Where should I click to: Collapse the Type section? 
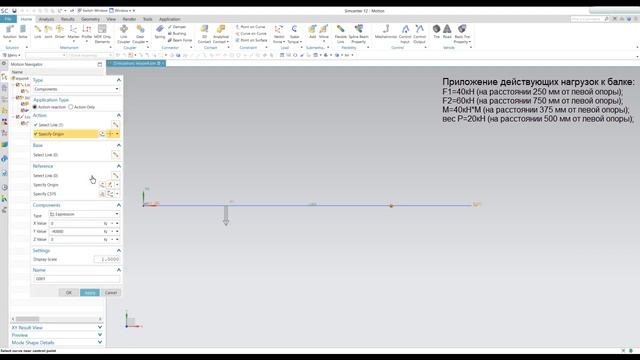pyautogui.click(x=119, y=80)
